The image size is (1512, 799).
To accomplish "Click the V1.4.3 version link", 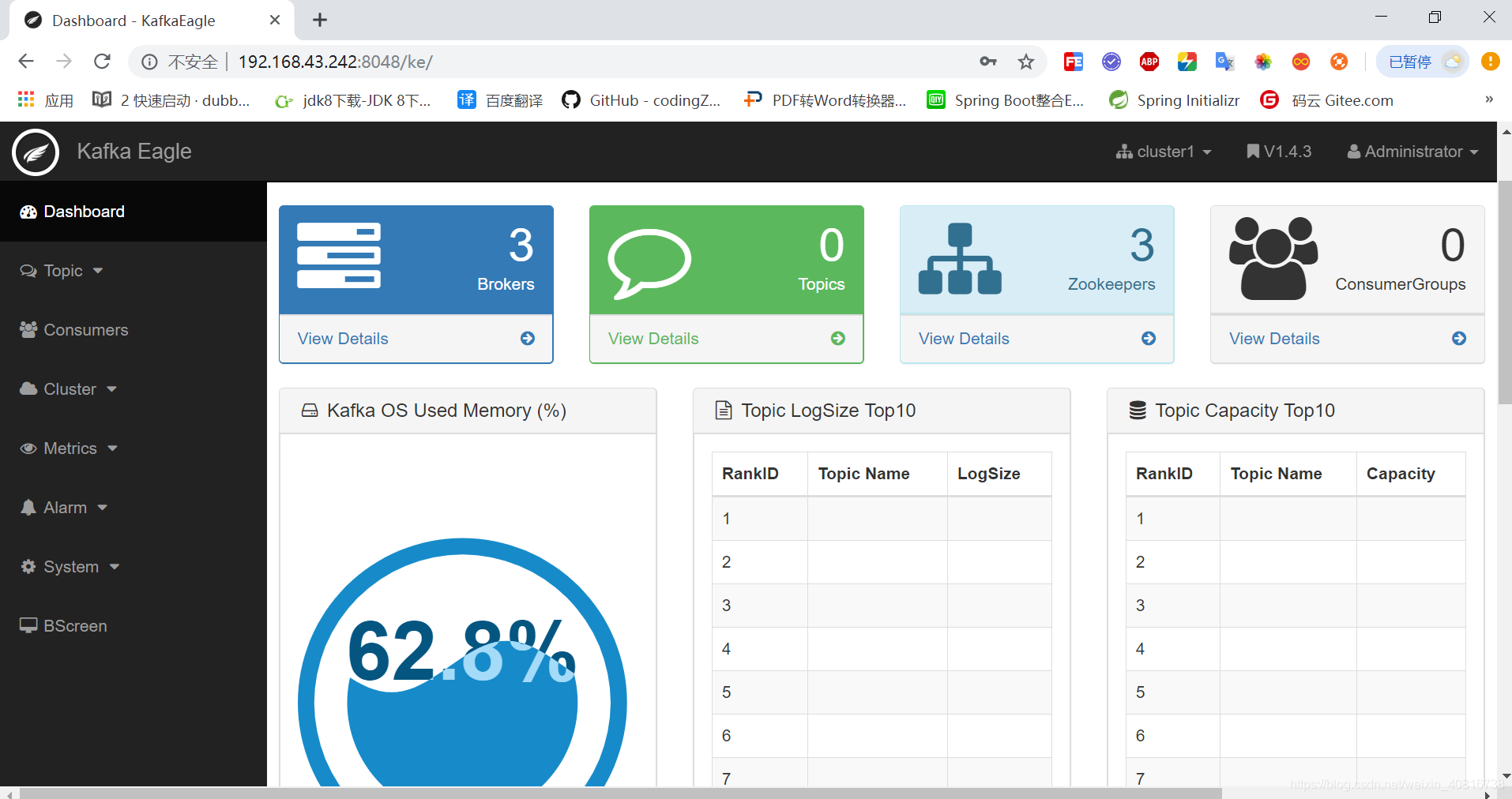I will (x=1279, y=152).
